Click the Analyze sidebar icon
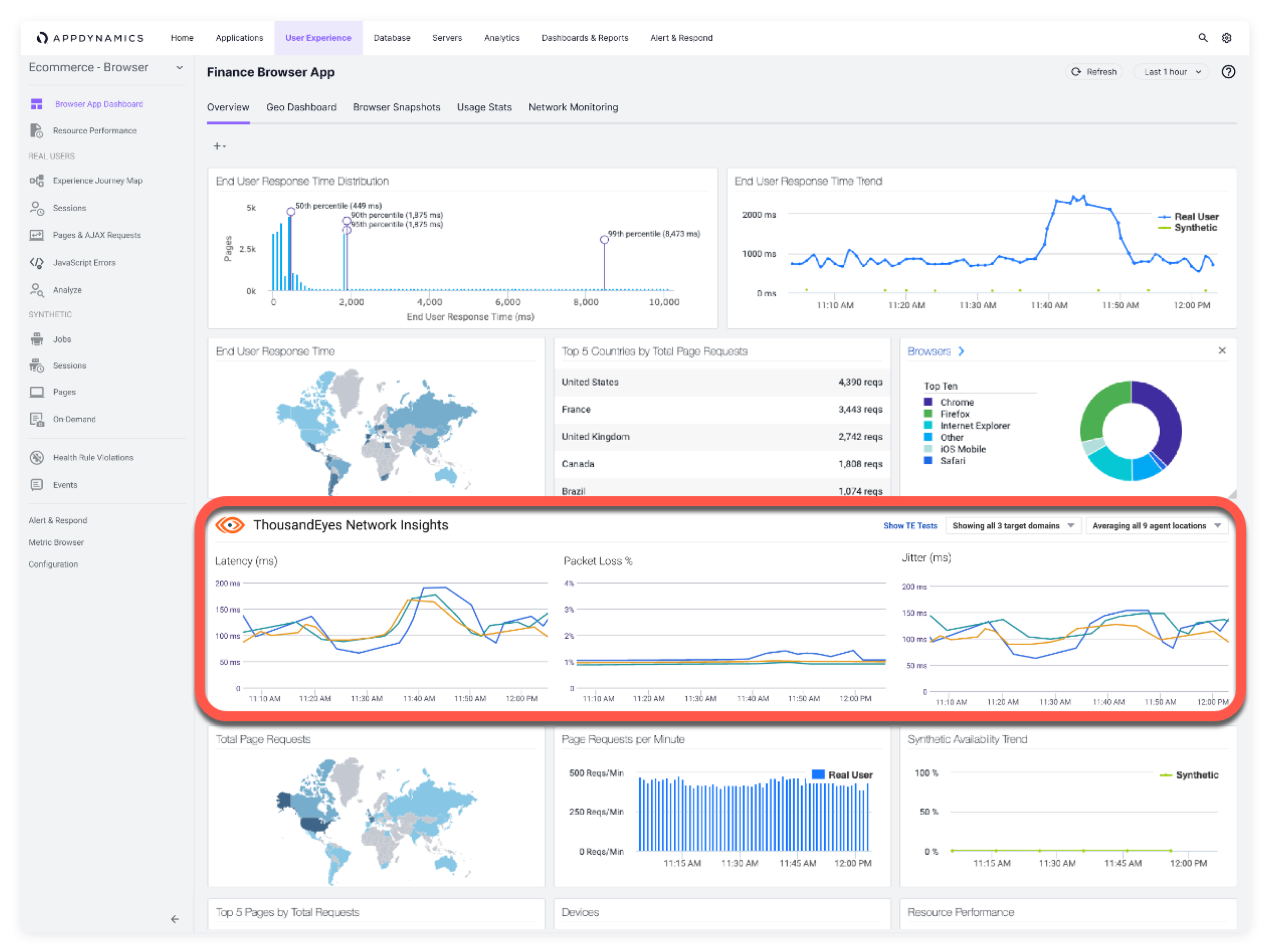 click(37, 290)
